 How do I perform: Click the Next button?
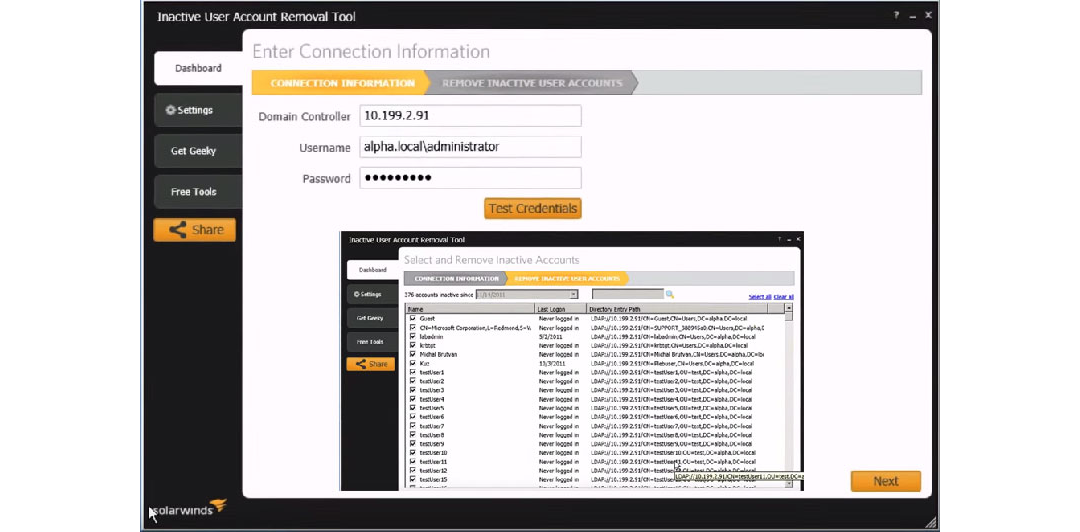click(886, 481)
